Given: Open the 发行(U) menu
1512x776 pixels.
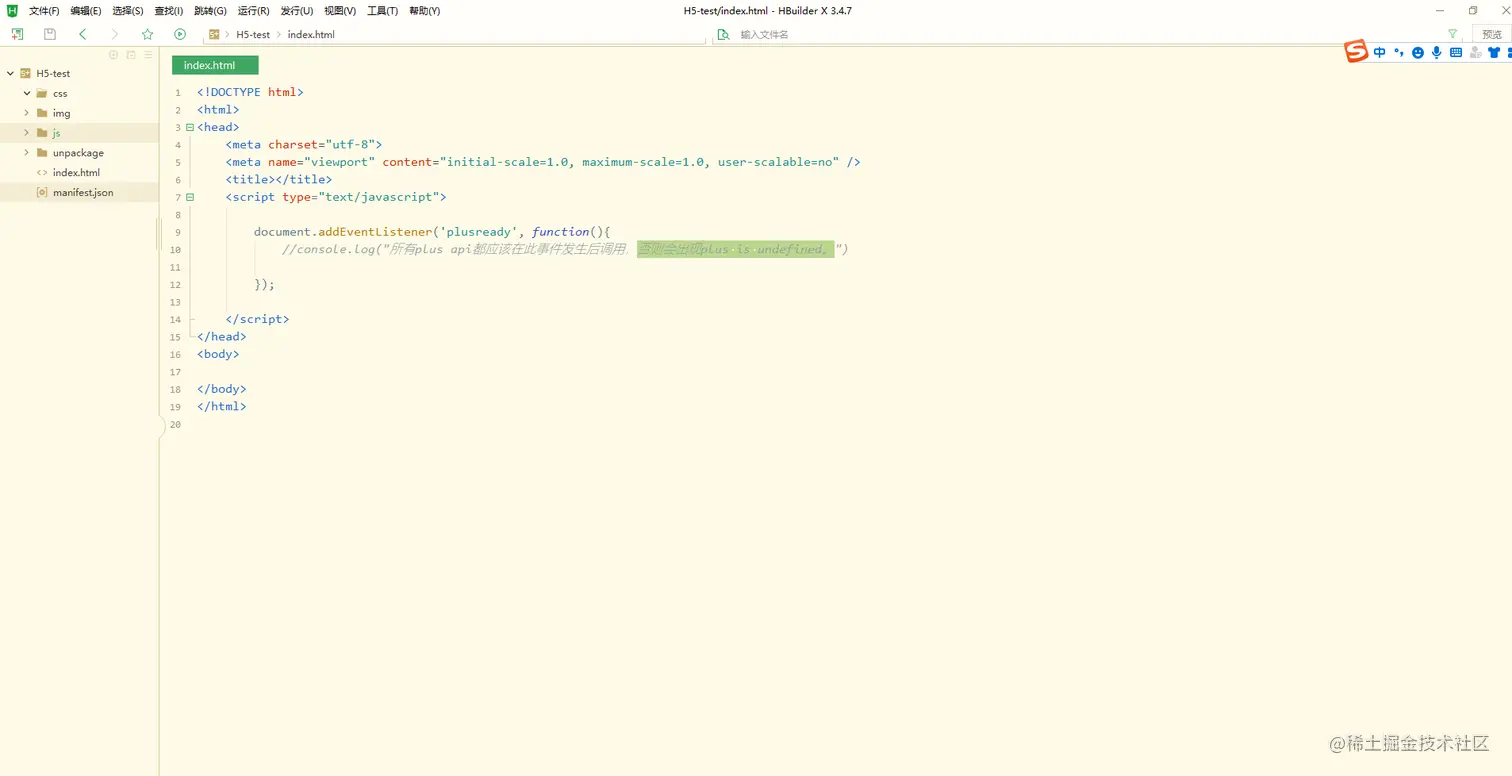Looking at the screenshot, I should [x=297, y=11].
